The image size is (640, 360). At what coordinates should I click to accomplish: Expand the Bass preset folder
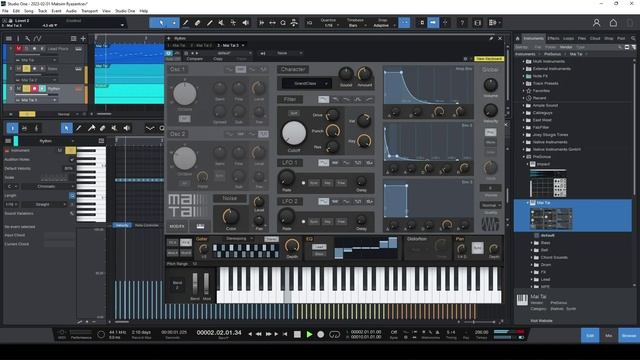click(x=532, y=243)
